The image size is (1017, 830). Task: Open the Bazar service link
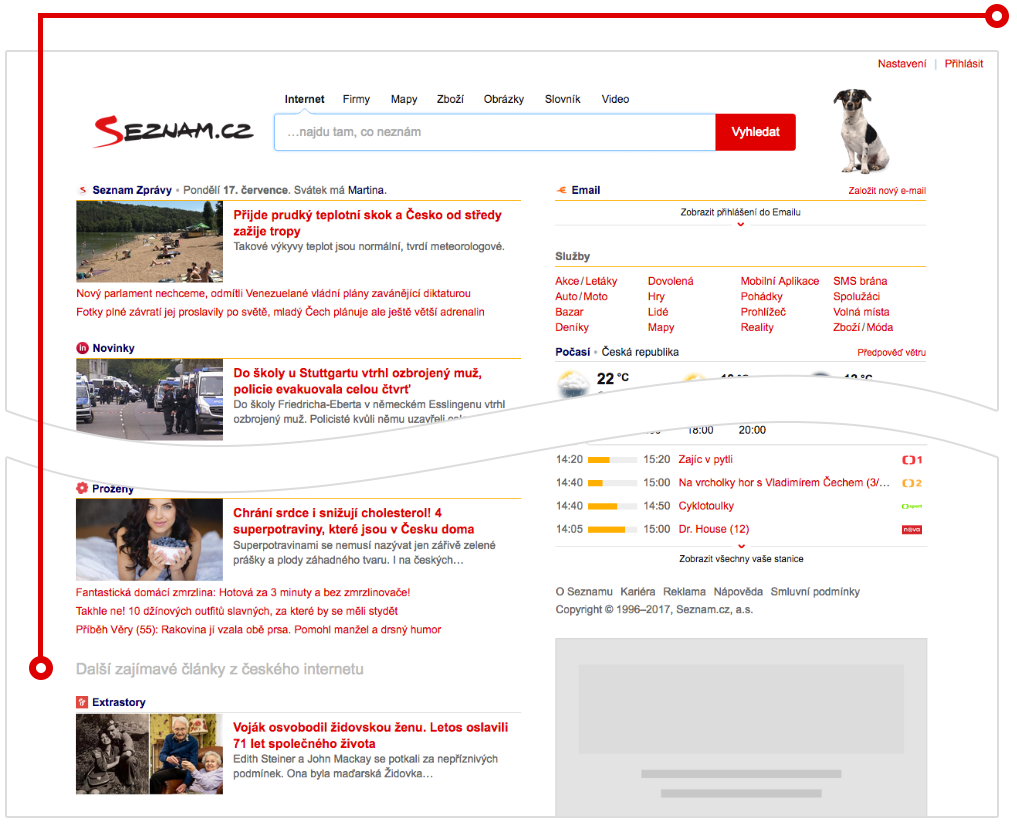[x=569, y=312]
